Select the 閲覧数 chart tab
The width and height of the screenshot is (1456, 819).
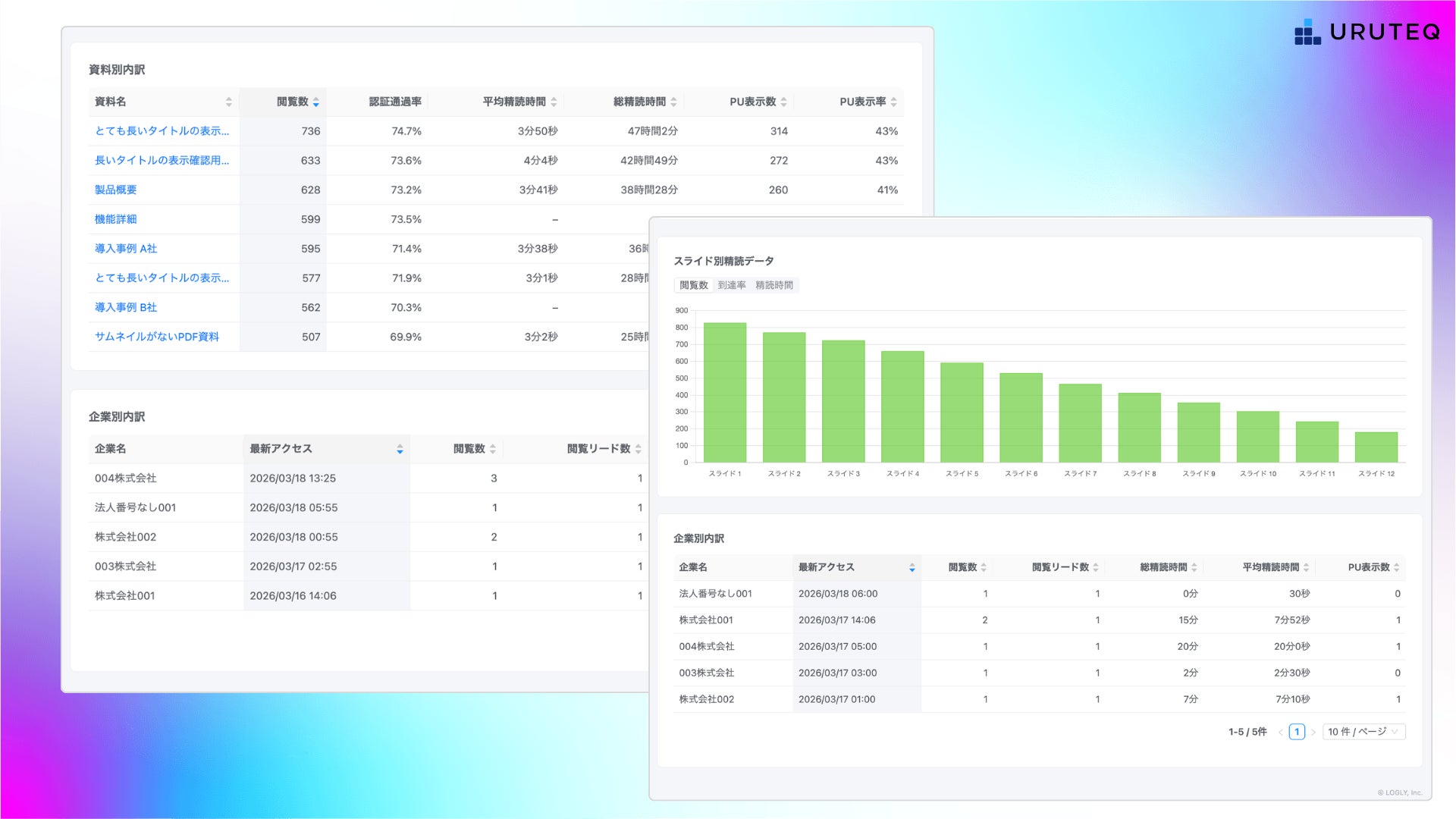coord(693,285)
